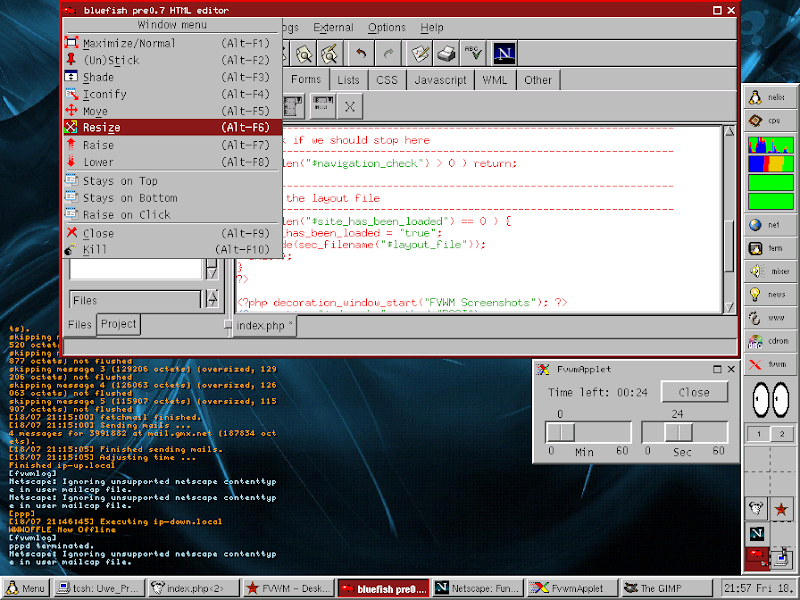This screenshot has height=600, width=800.
Task: Switch to desk 1 in the pager
Action: [758, 434]
